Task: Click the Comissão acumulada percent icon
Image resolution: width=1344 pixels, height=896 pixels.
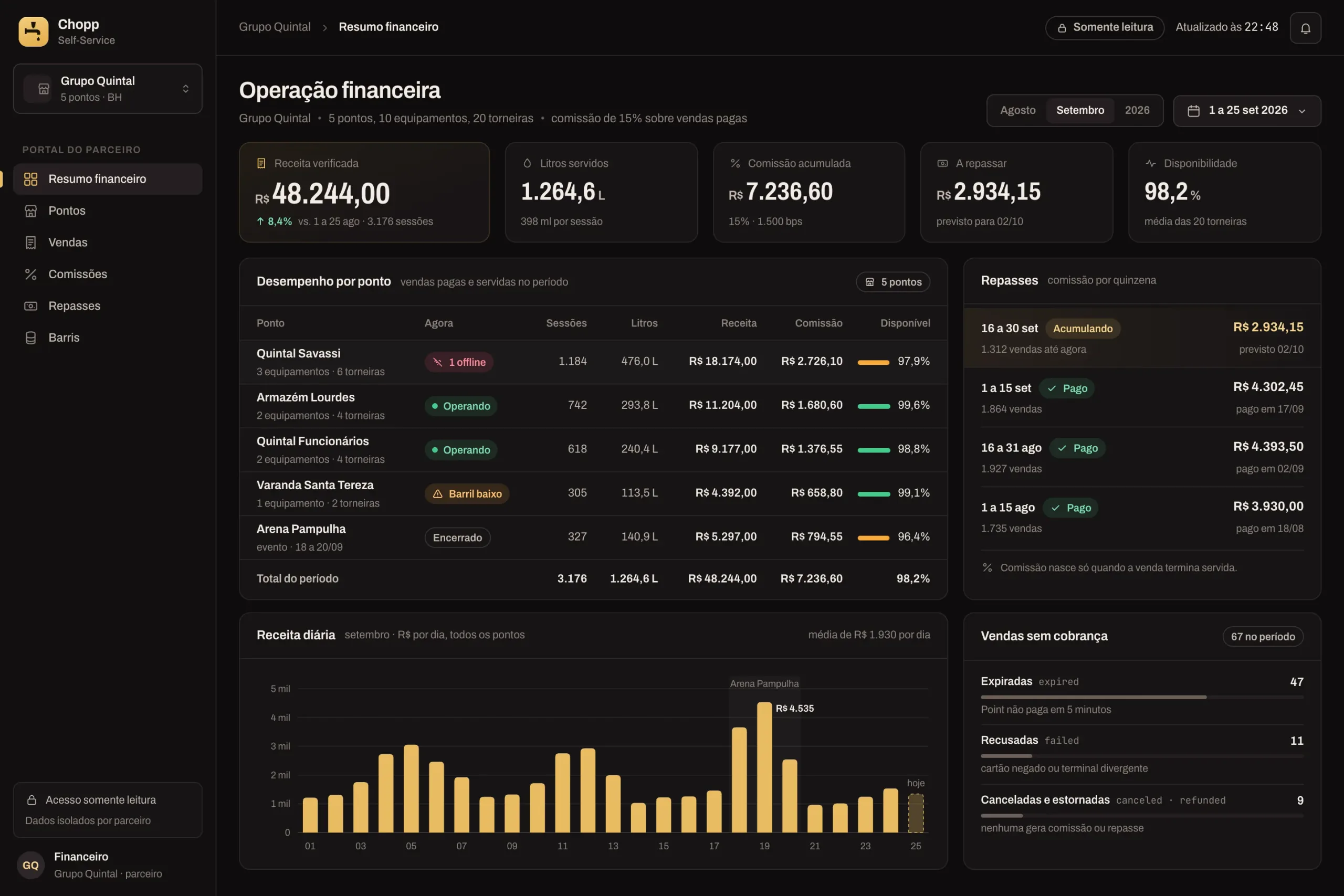Action: click(735, 163)
